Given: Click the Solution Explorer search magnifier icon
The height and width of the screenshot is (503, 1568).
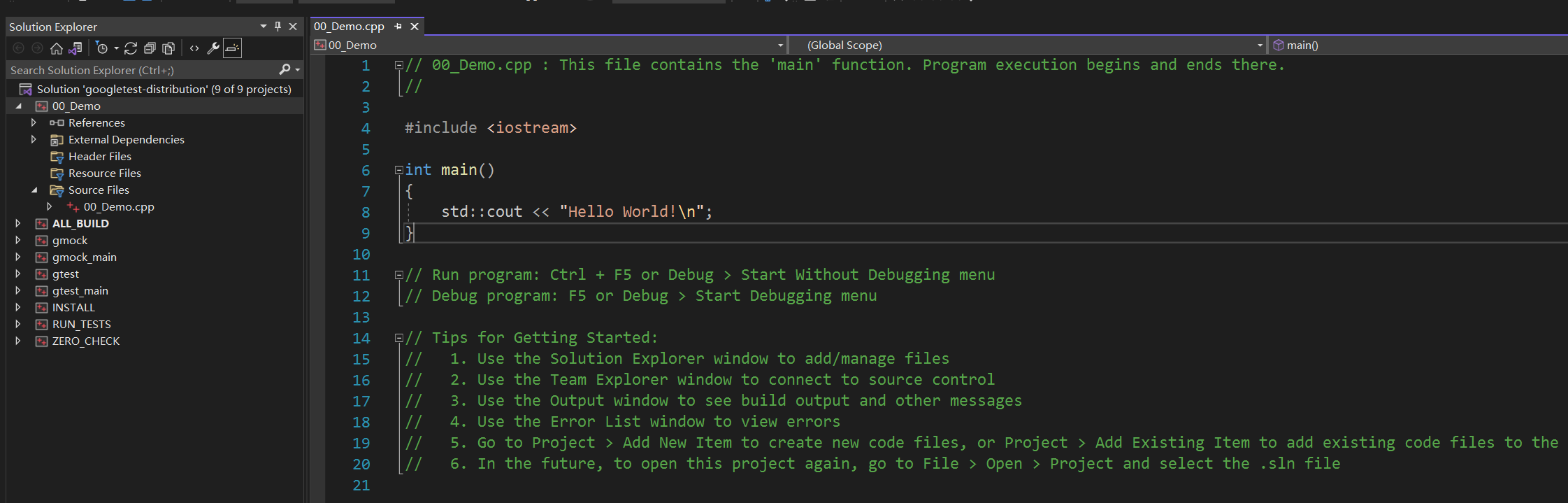Looking at the screenshot, I should [285, 69].
